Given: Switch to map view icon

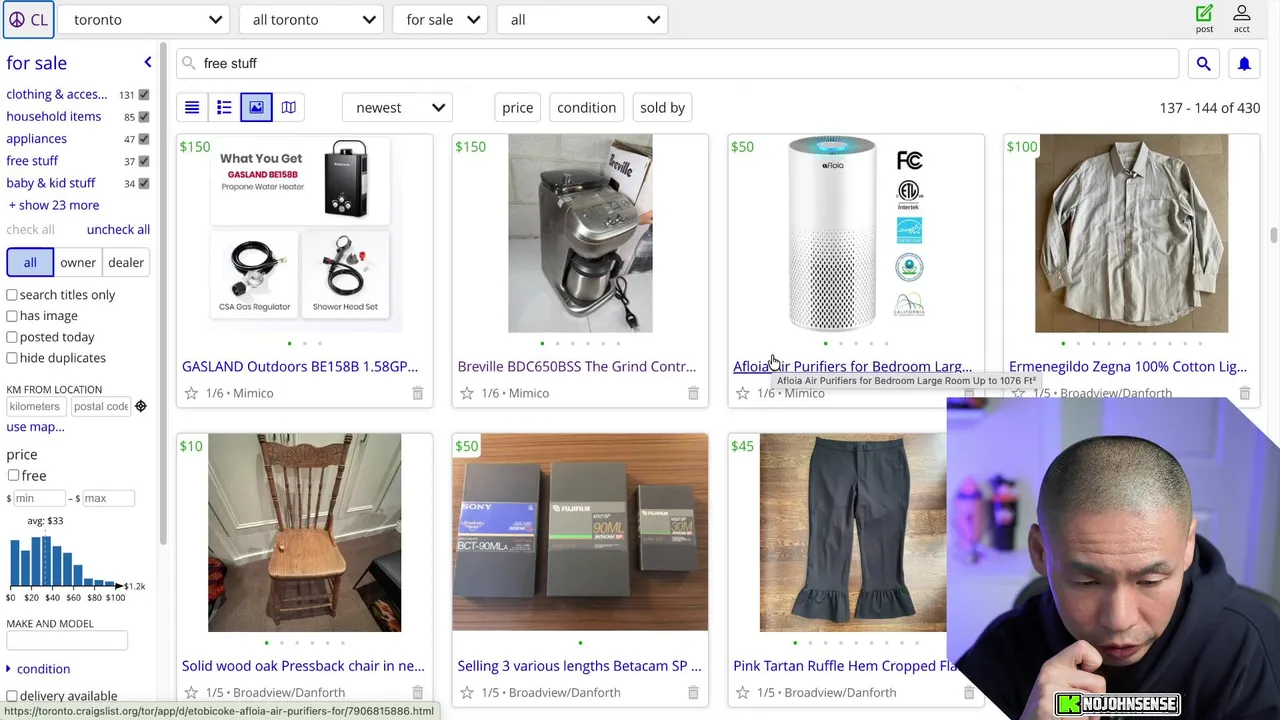Looking at the screenshot, I should point(288,107).
